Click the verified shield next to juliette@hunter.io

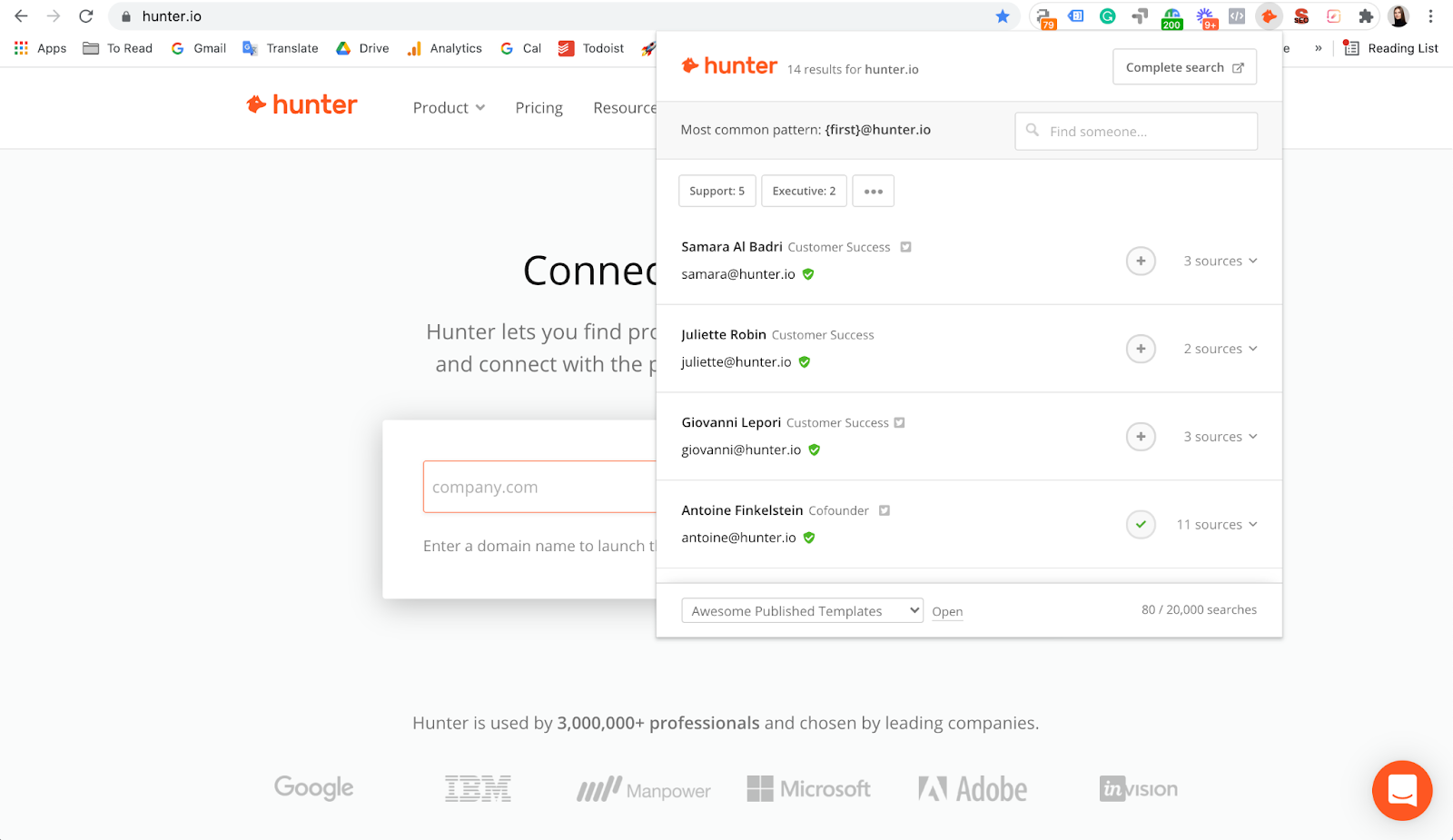click(x=805, y=362)
